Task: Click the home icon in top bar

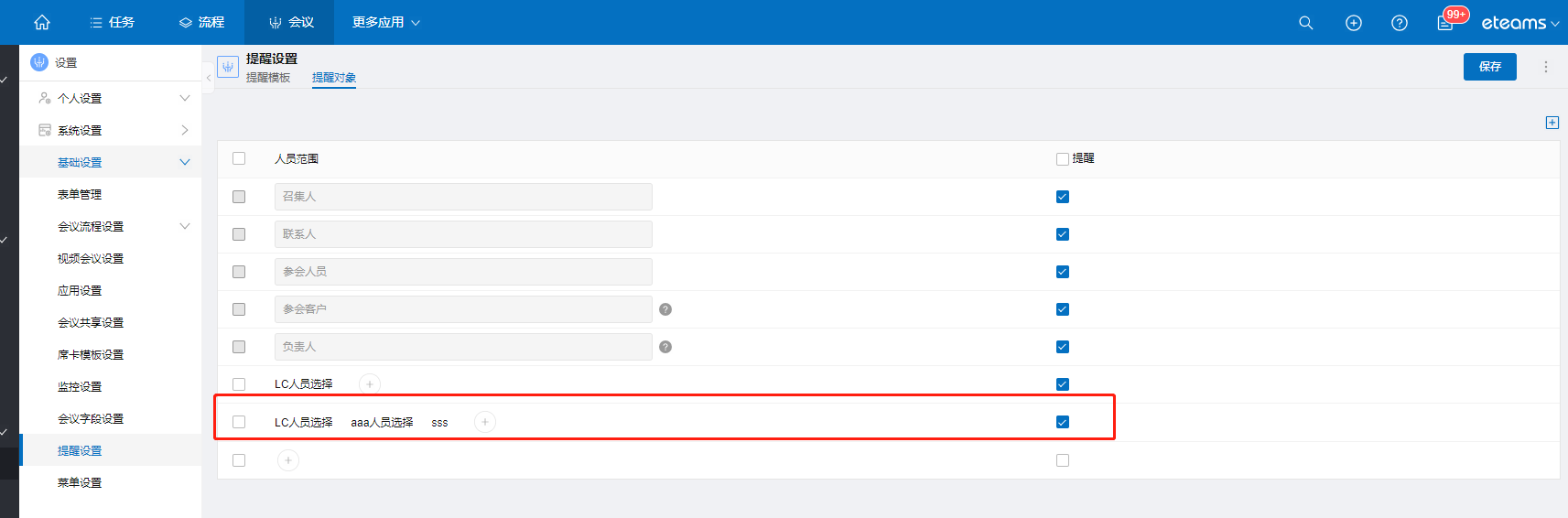Action: point(42,22)
